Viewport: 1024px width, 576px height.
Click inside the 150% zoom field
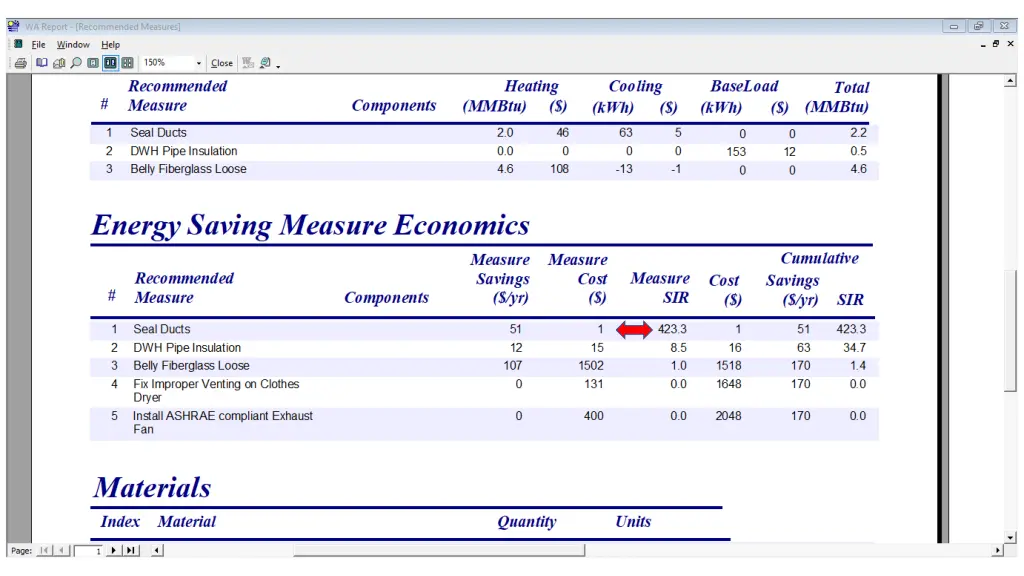[167, 63]
